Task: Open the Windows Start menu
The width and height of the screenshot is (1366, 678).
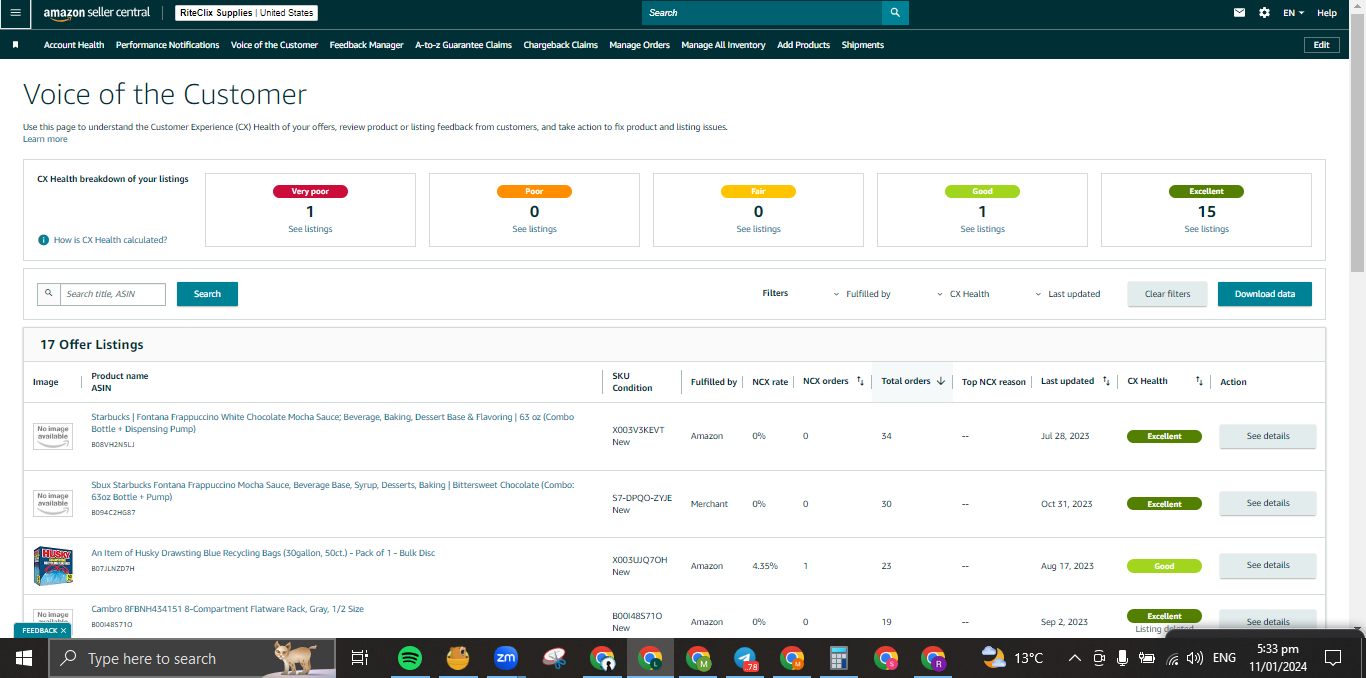Action: tap(24, 658)
